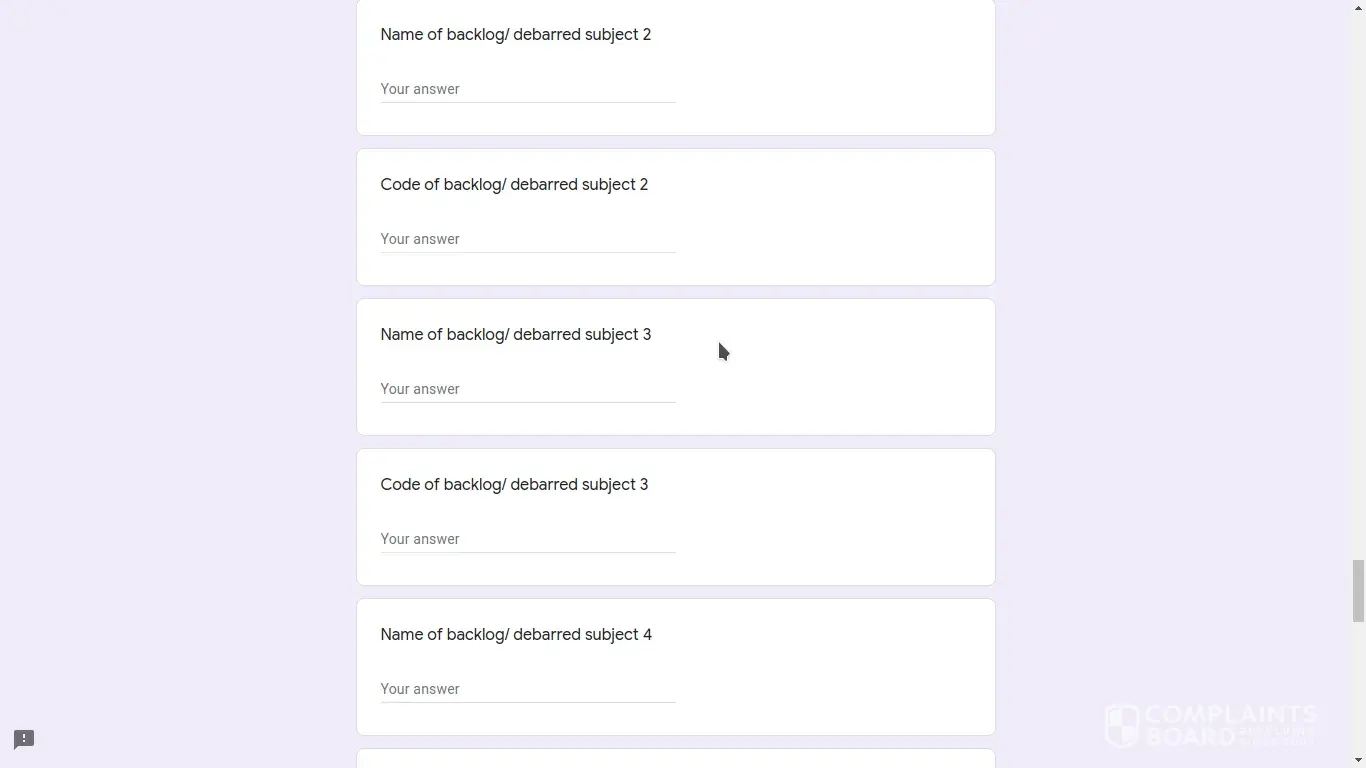Click 'Your answer' placeholder under subject 4 name
Viewport: 1366px width, 768px height.
(x=420, y=689)
